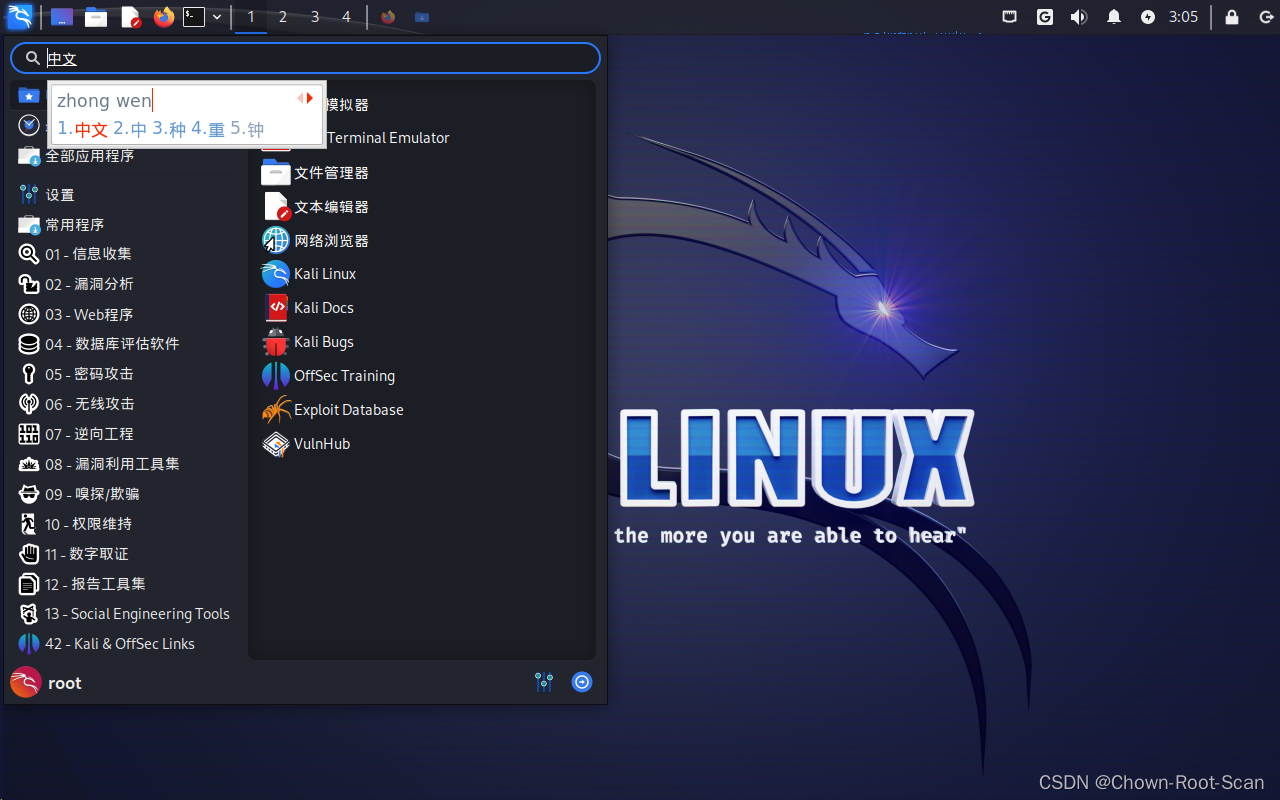Screen dimensions: 1280x800
Task: Switch to workspace 3
Action: pyautogui.click(x=315, y=17)
